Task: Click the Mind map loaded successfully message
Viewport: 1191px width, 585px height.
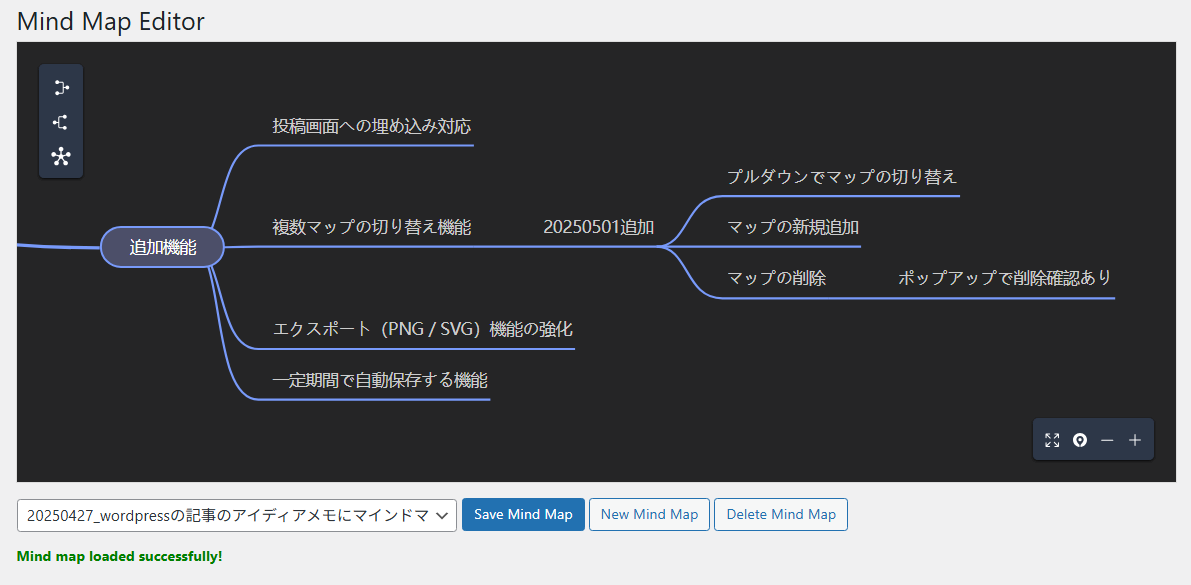Action: (x=119, y=556)
